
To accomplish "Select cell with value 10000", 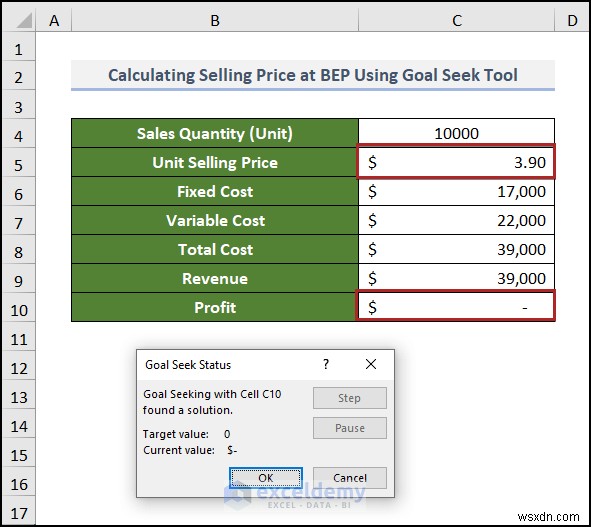I will click(456, 133).
